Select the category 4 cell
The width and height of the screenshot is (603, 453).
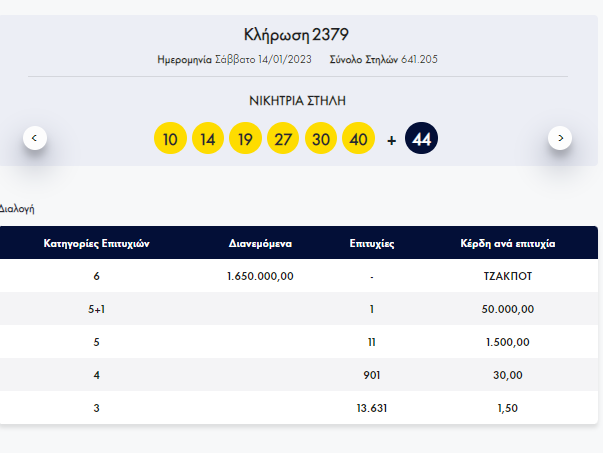[97, 375]
